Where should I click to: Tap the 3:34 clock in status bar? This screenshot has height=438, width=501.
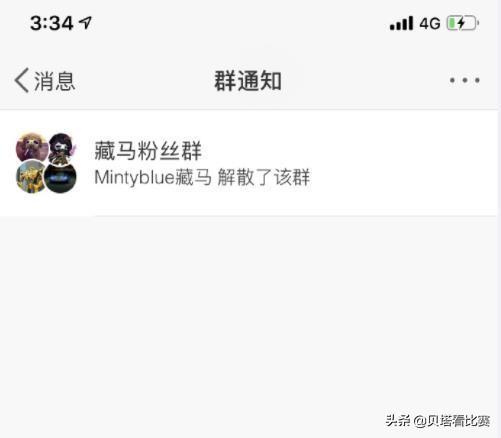point(52,23)
